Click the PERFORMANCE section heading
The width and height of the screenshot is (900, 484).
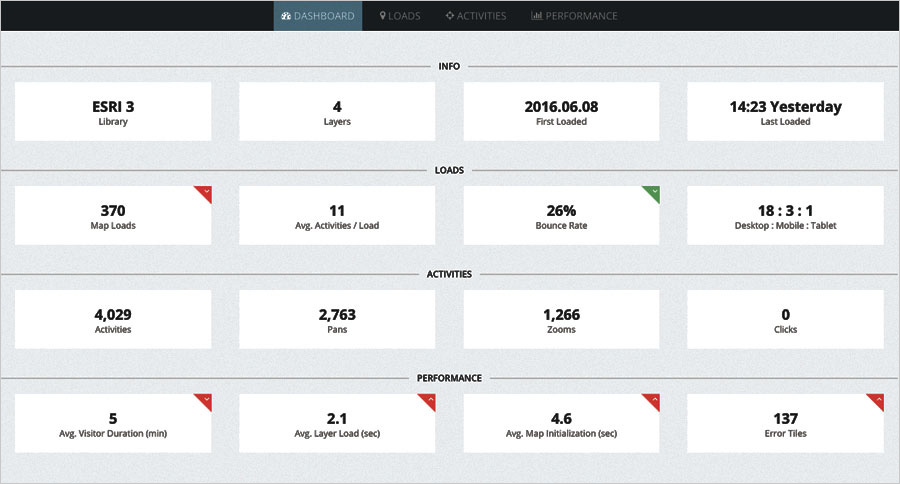(449, 378)
